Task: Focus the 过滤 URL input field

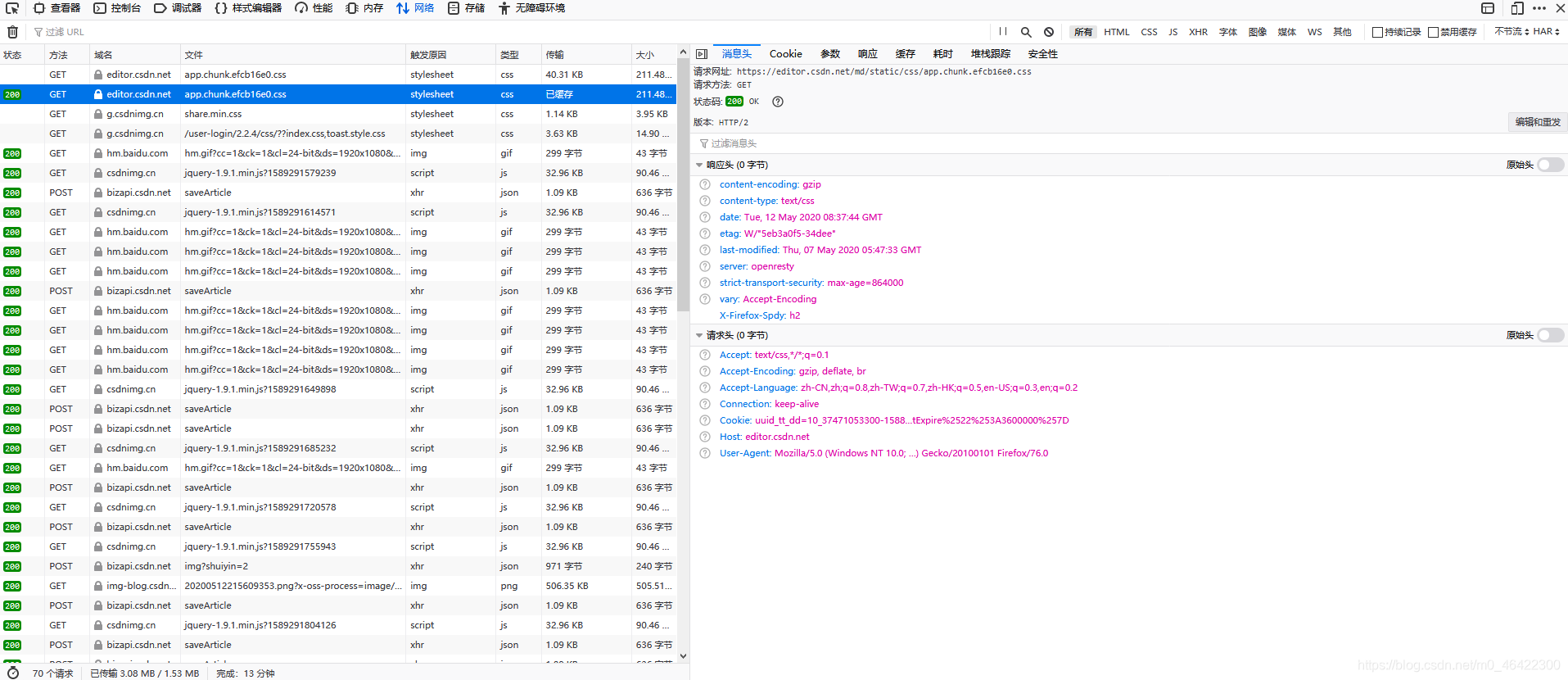Action: 508,32
